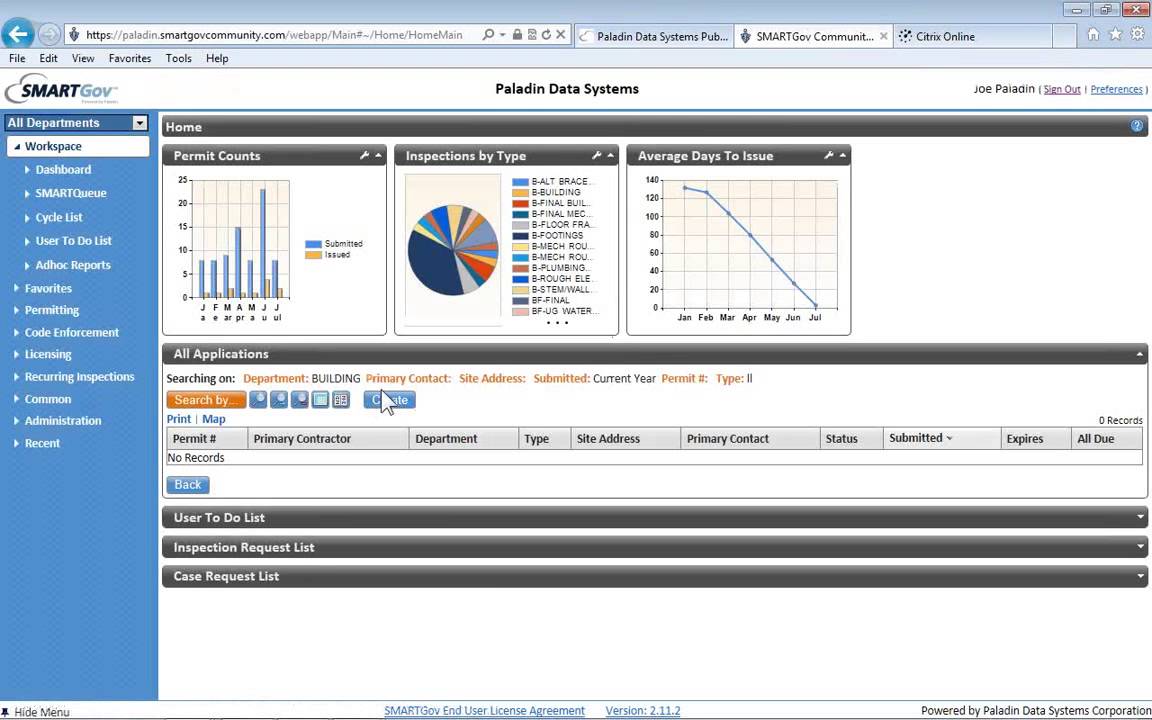Open the Tools menu
The height and width of the screenshot is (720, 1152).
(x=179, y=58)
